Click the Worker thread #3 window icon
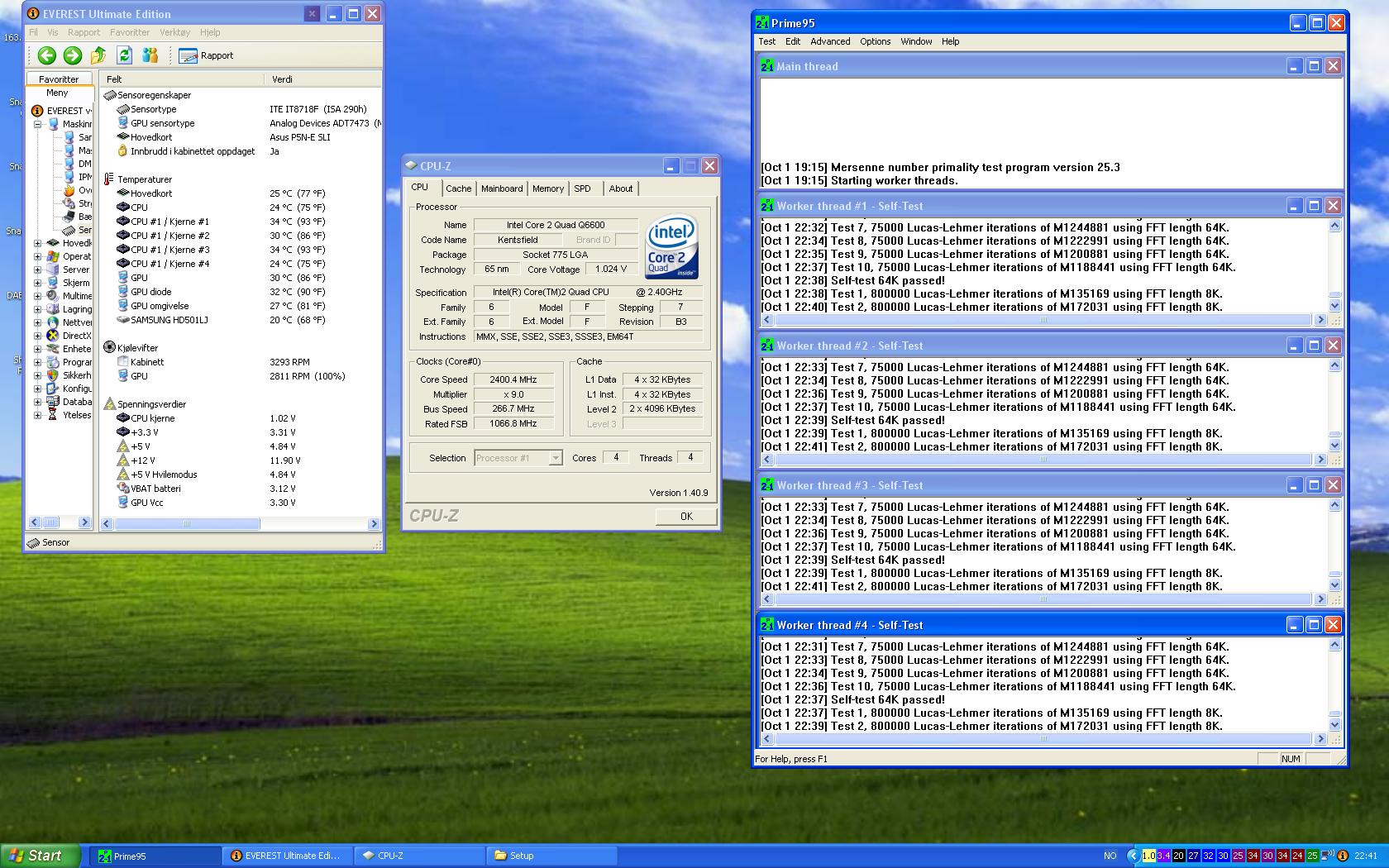Screen dimensions: 1389x868 (x=766, y=485)
